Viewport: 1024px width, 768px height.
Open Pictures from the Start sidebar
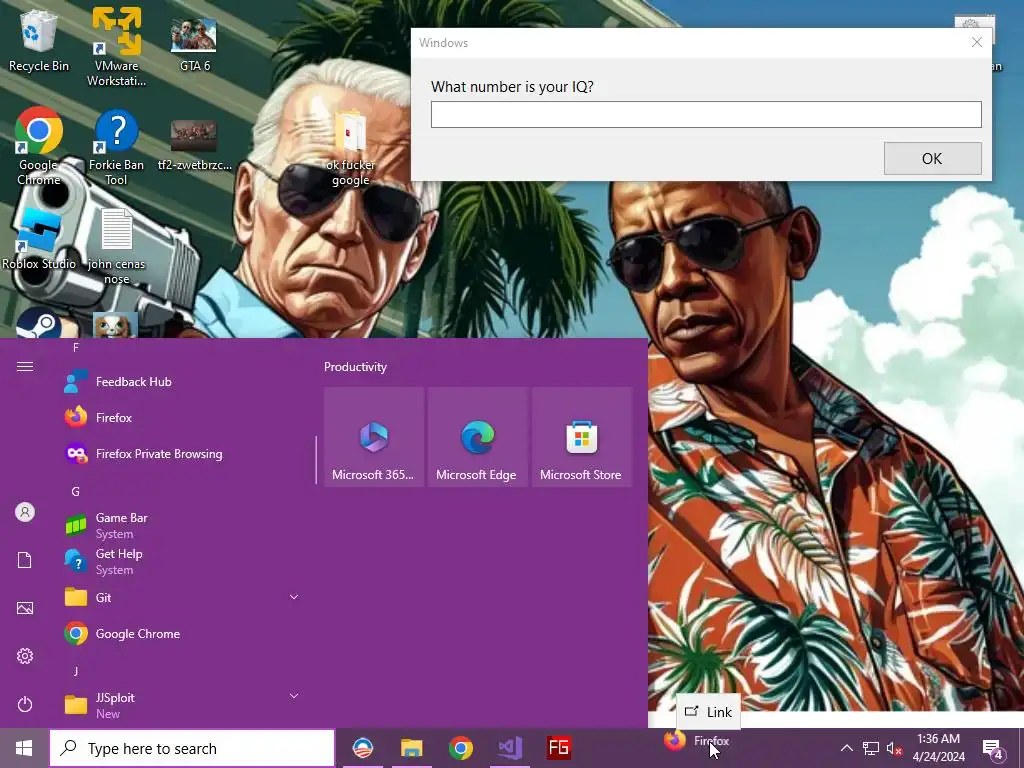(x=25, y=608)
